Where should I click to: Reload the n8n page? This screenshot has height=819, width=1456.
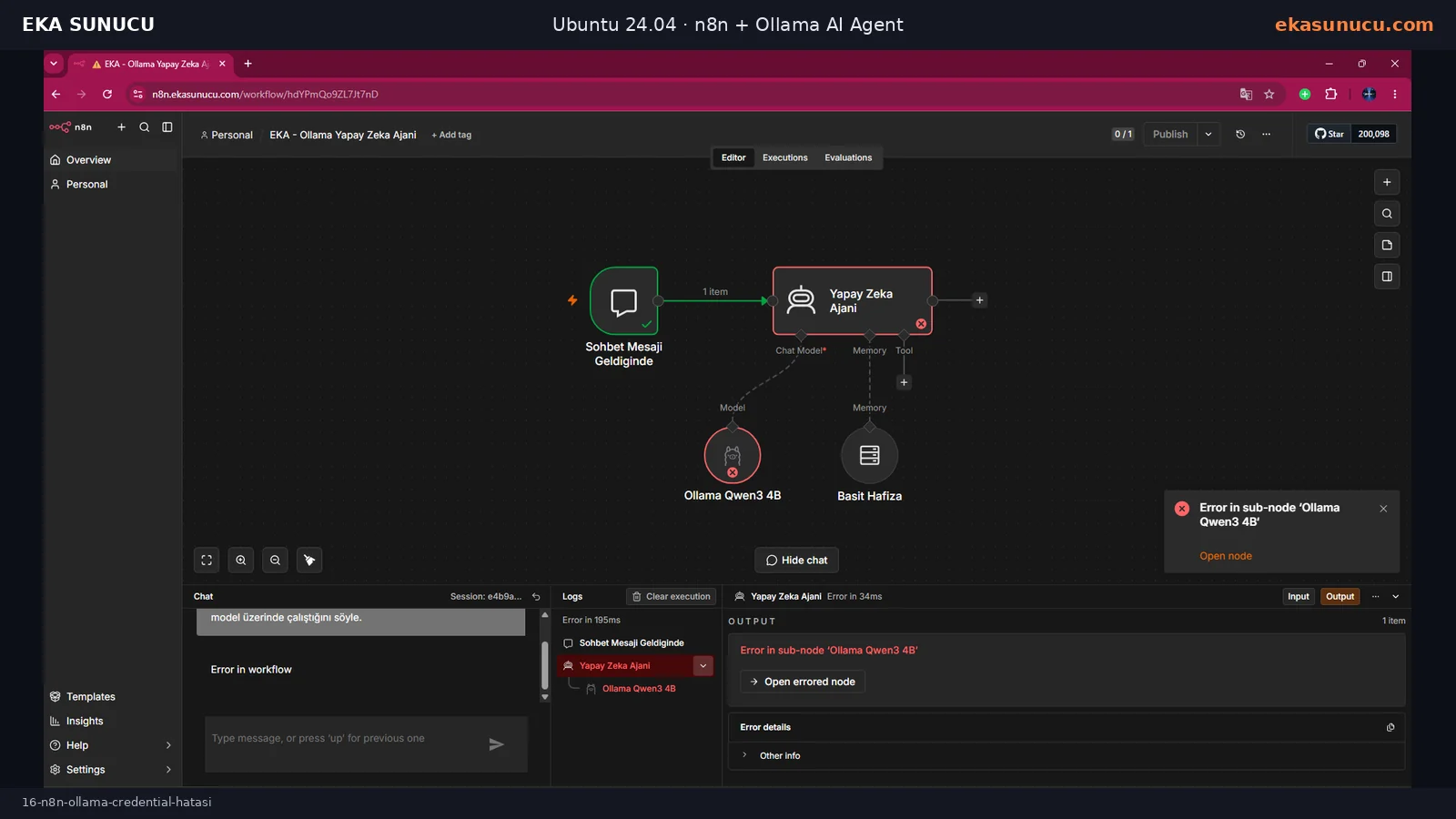pyautogui.click(x=107, y=94)
